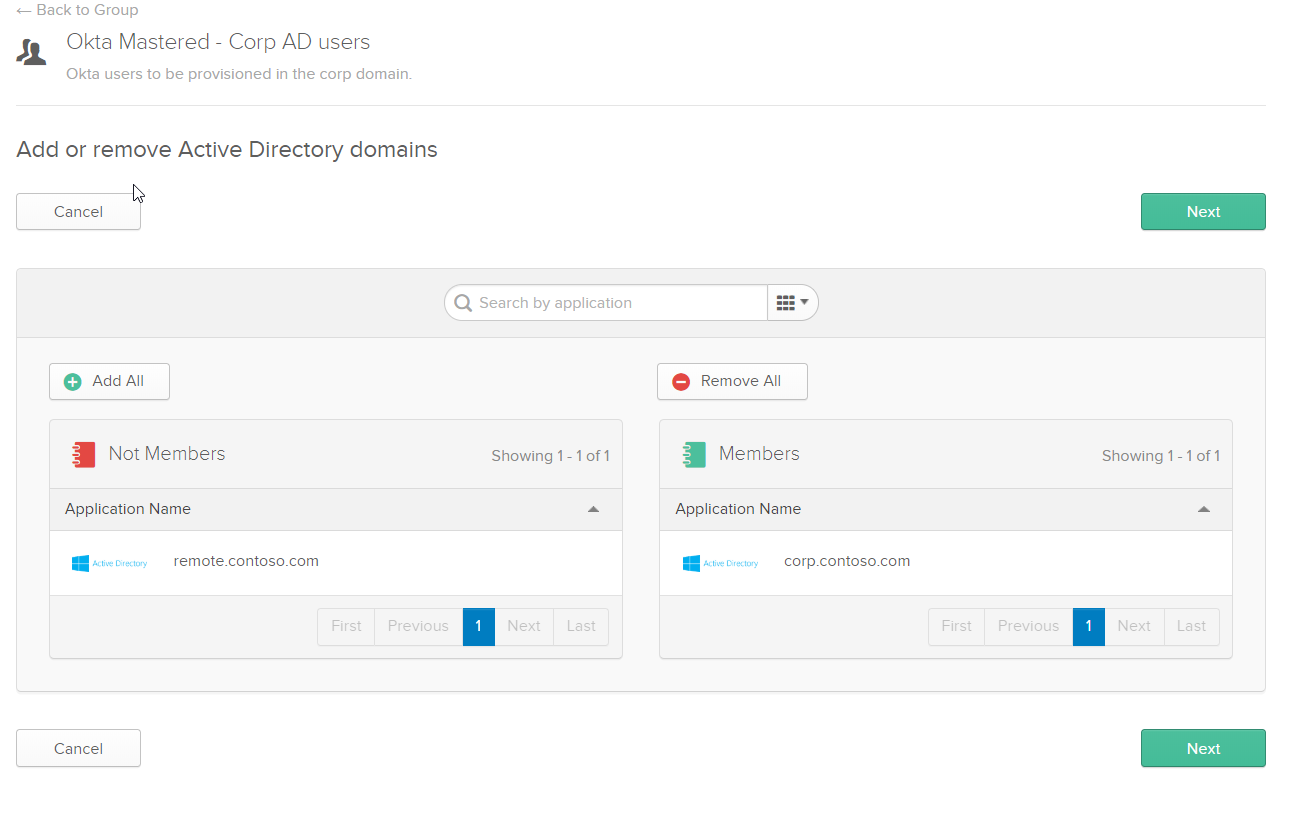Click Okta Mastered - Corp AD users title
Image resolution: width=1304 pixels, height=817 pixels.
(x=218, y=42)
